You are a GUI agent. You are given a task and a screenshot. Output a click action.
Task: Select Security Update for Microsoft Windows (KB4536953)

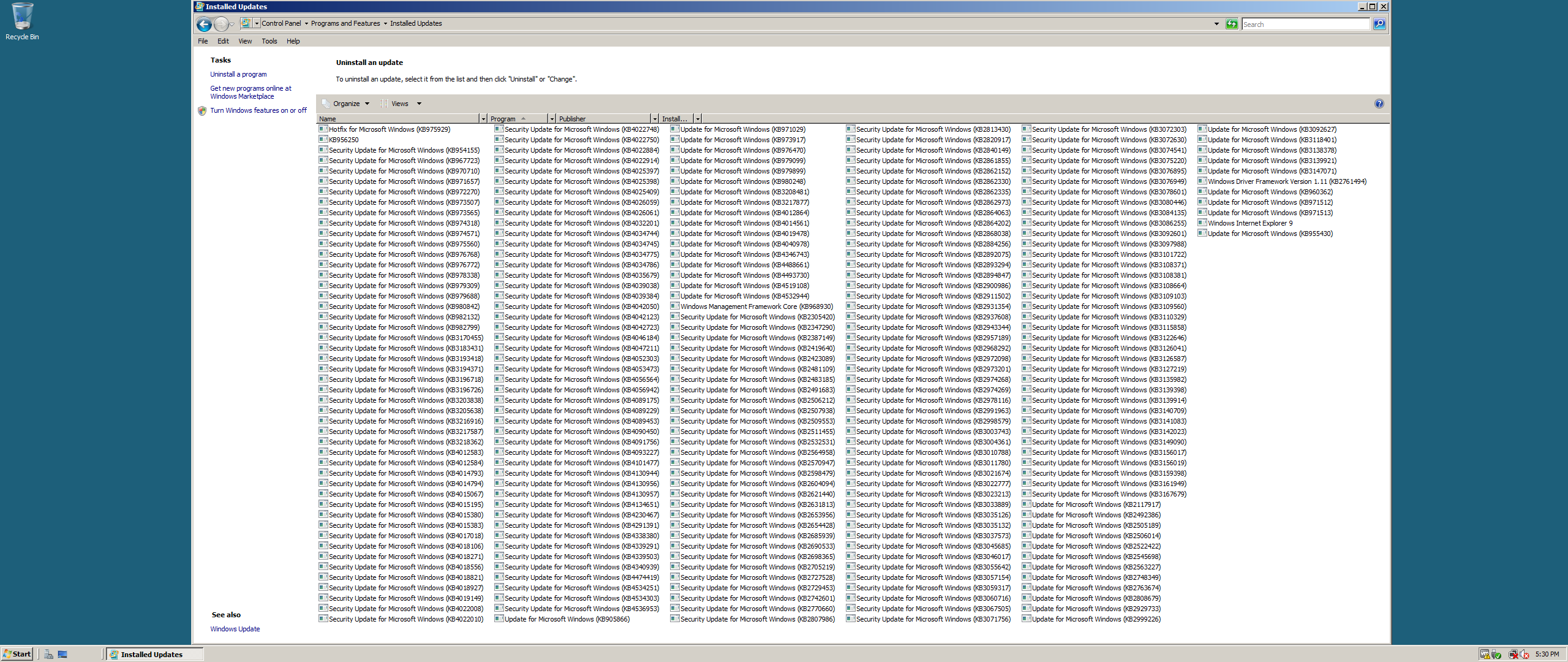pyautogui.click(x=577, y=609)
